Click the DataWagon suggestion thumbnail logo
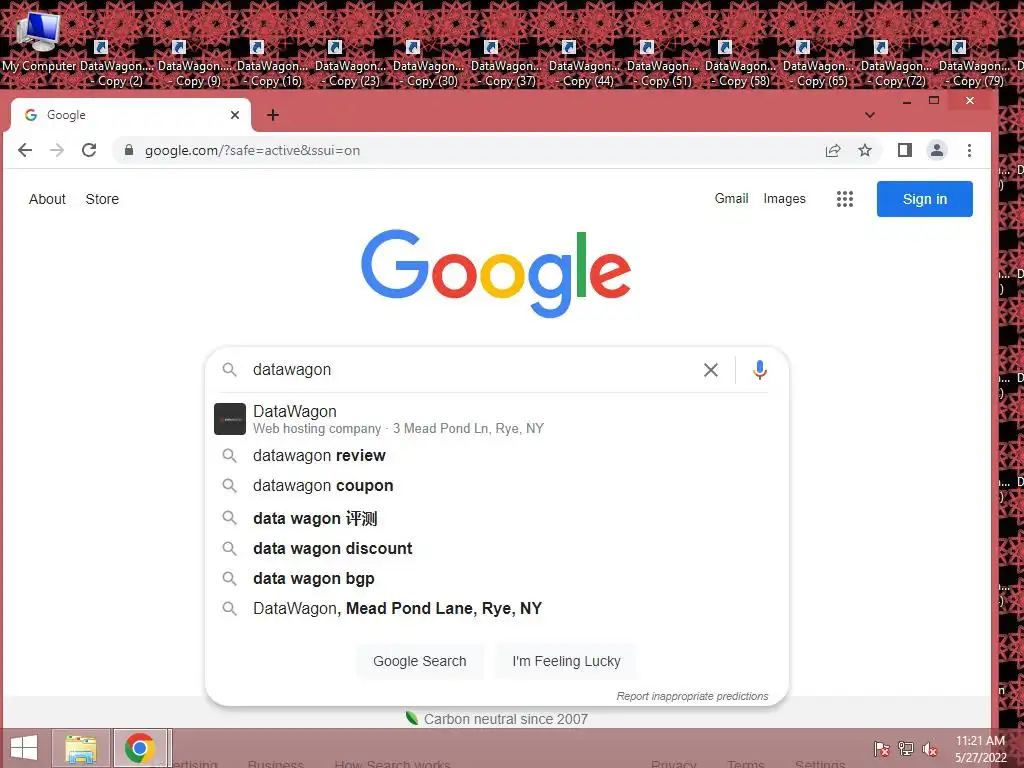This screenshot has height=768, width=1024. click(230, 419)
